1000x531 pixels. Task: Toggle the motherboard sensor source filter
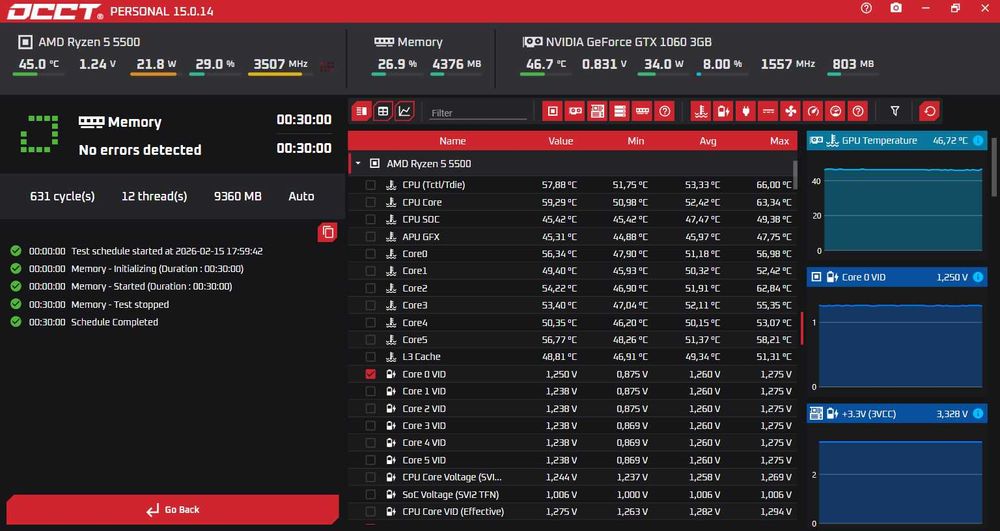[x=597, y=111]
